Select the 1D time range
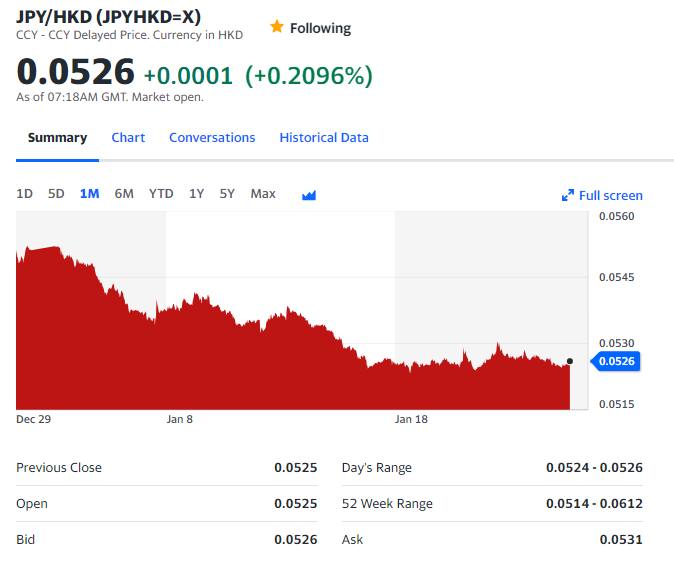This screenshot has width=674, height=561. (25, 194)
